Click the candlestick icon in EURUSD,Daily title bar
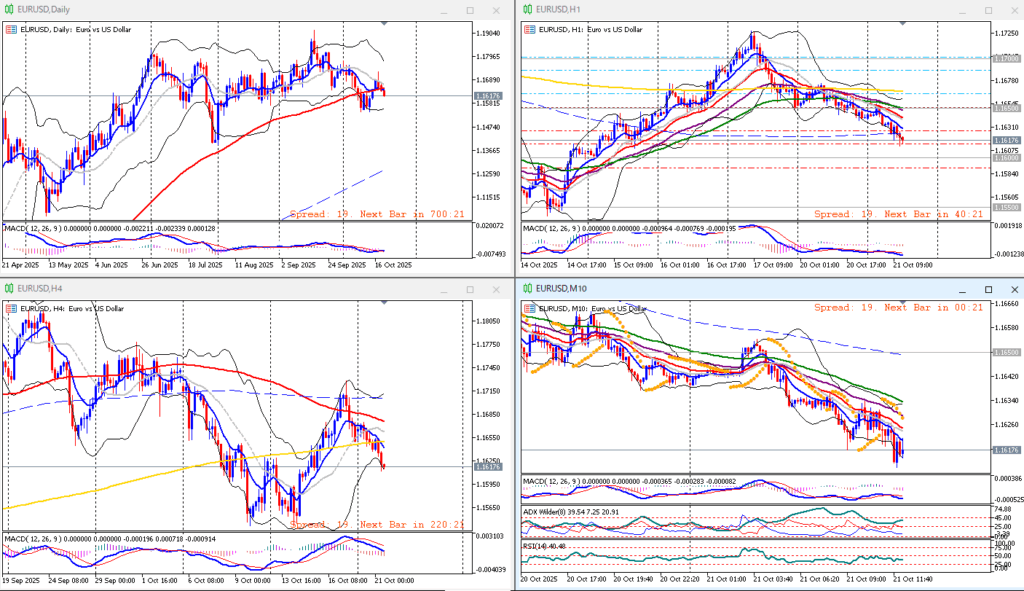The height and width of the screenshot is (591, 1024). click(x=9, y=9)
